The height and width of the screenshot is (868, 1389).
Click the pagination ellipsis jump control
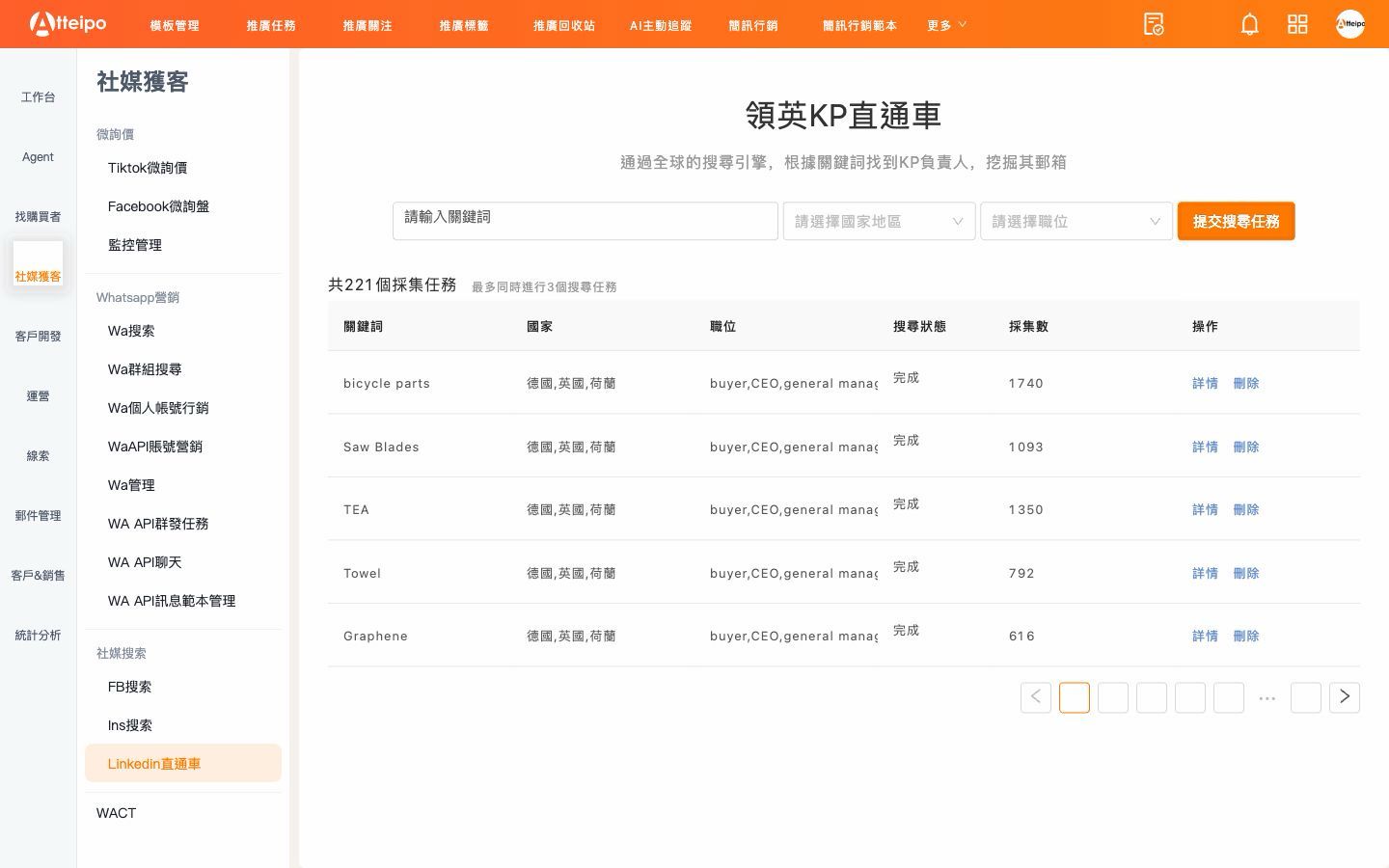(1267, 697)
